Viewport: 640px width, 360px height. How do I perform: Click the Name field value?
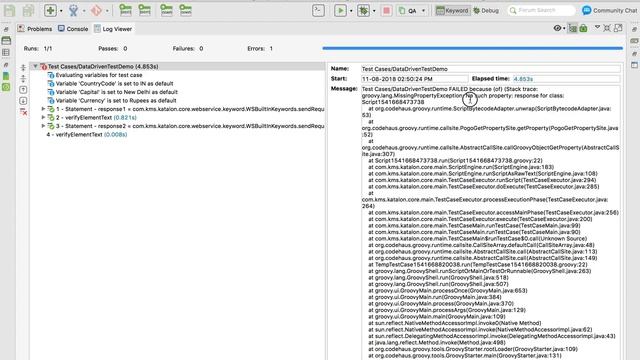pyautogui.click(x=491, y=69)
